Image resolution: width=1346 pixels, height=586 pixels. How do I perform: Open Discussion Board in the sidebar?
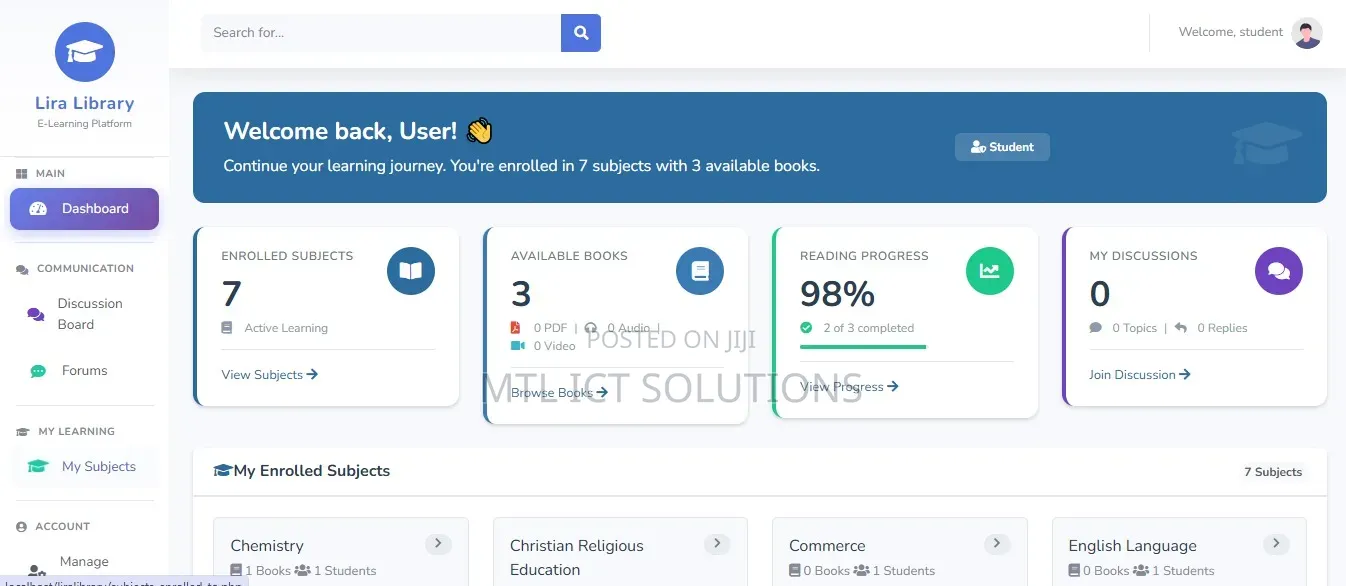[84, 314]
